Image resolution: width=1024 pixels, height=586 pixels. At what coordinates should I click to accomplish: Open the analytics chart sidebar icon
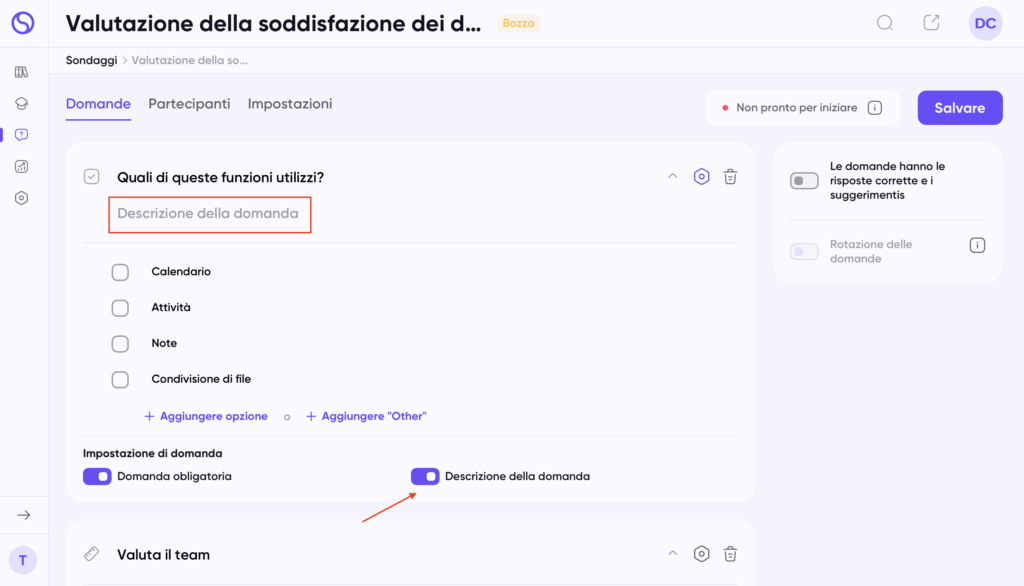pos(22,167)
